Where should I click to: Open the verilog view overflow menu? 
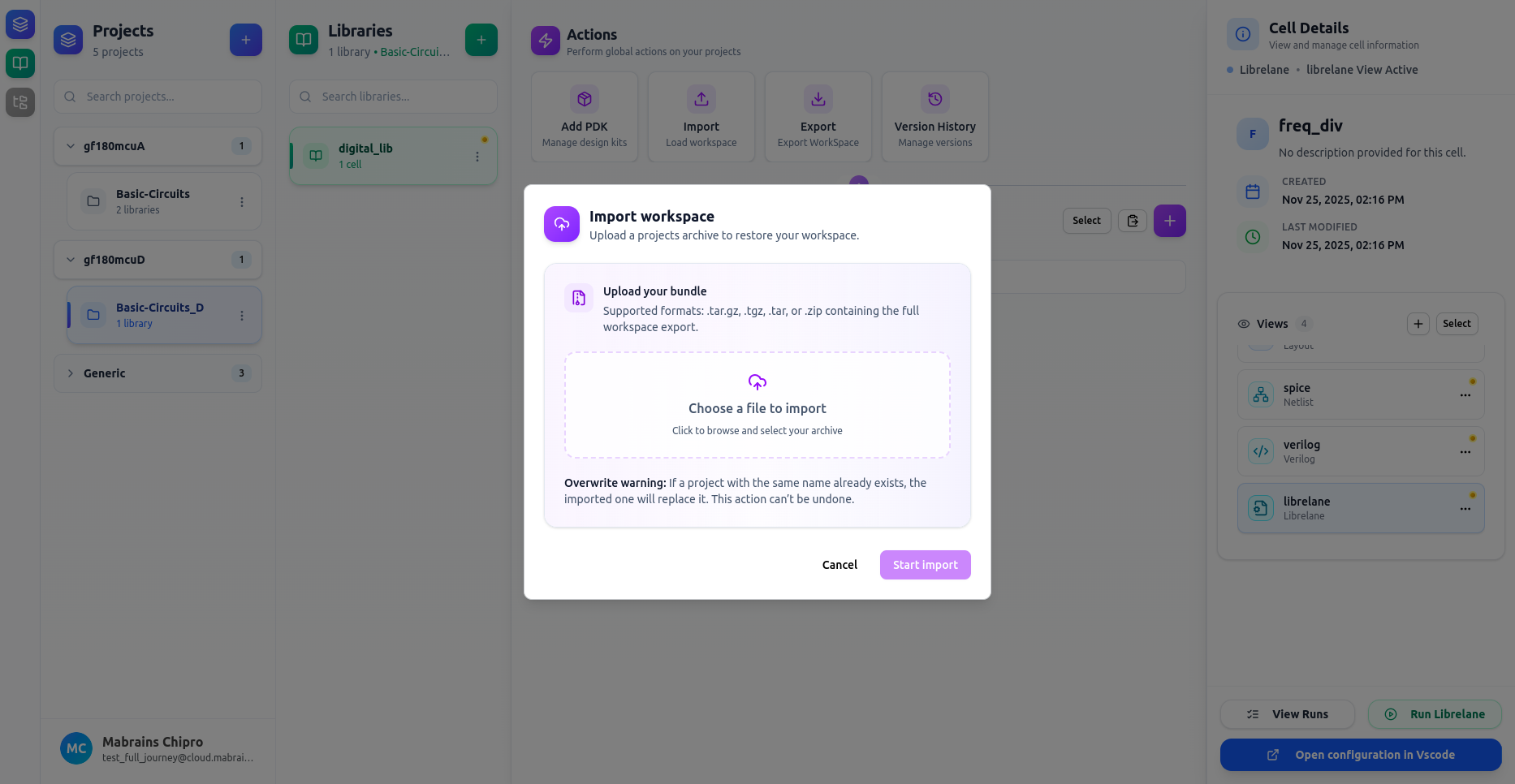coord(1465,452)
